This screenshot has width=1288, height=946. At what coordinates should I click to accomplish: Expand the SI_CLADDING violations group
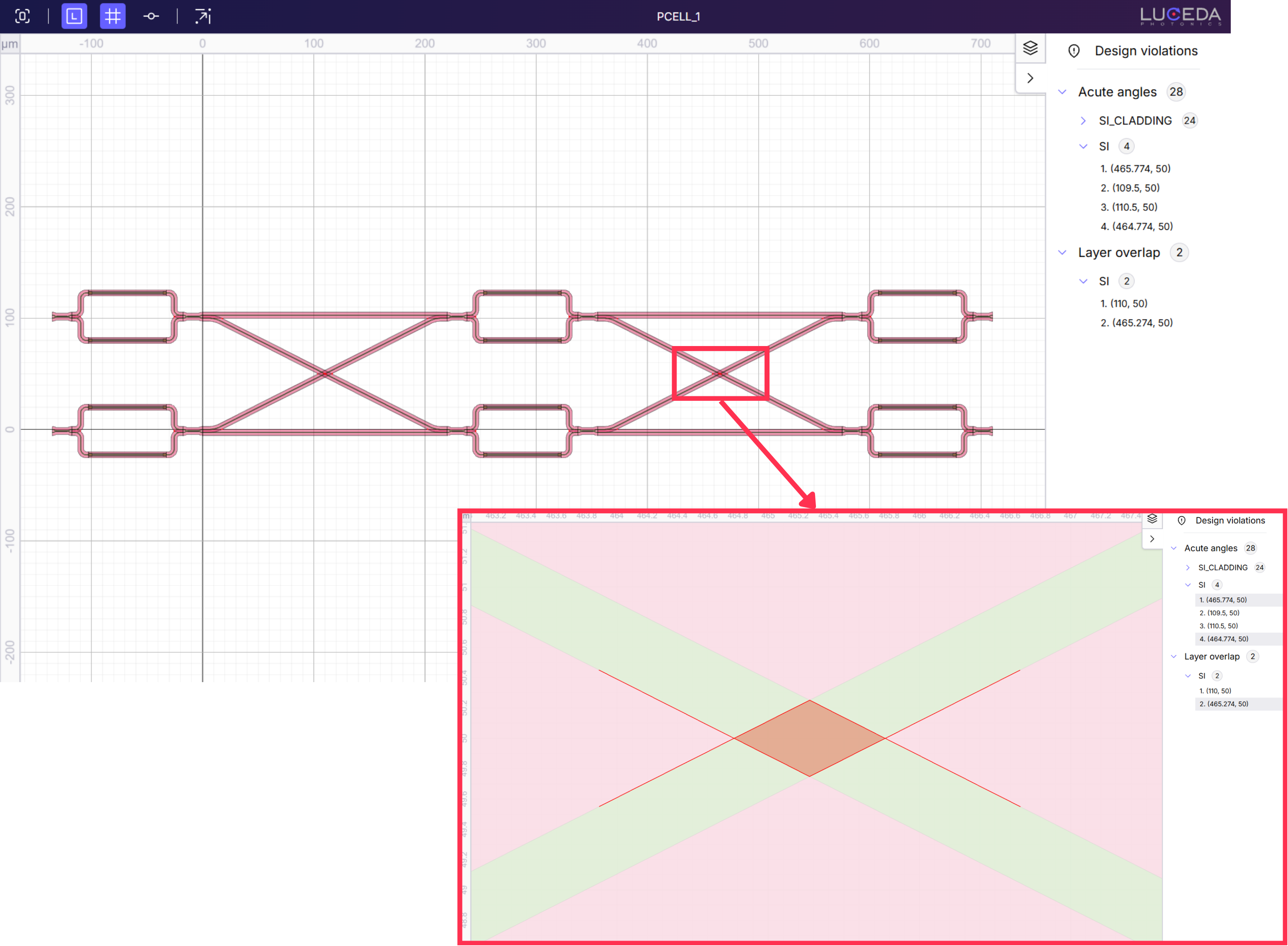[x=1083, y=121]
